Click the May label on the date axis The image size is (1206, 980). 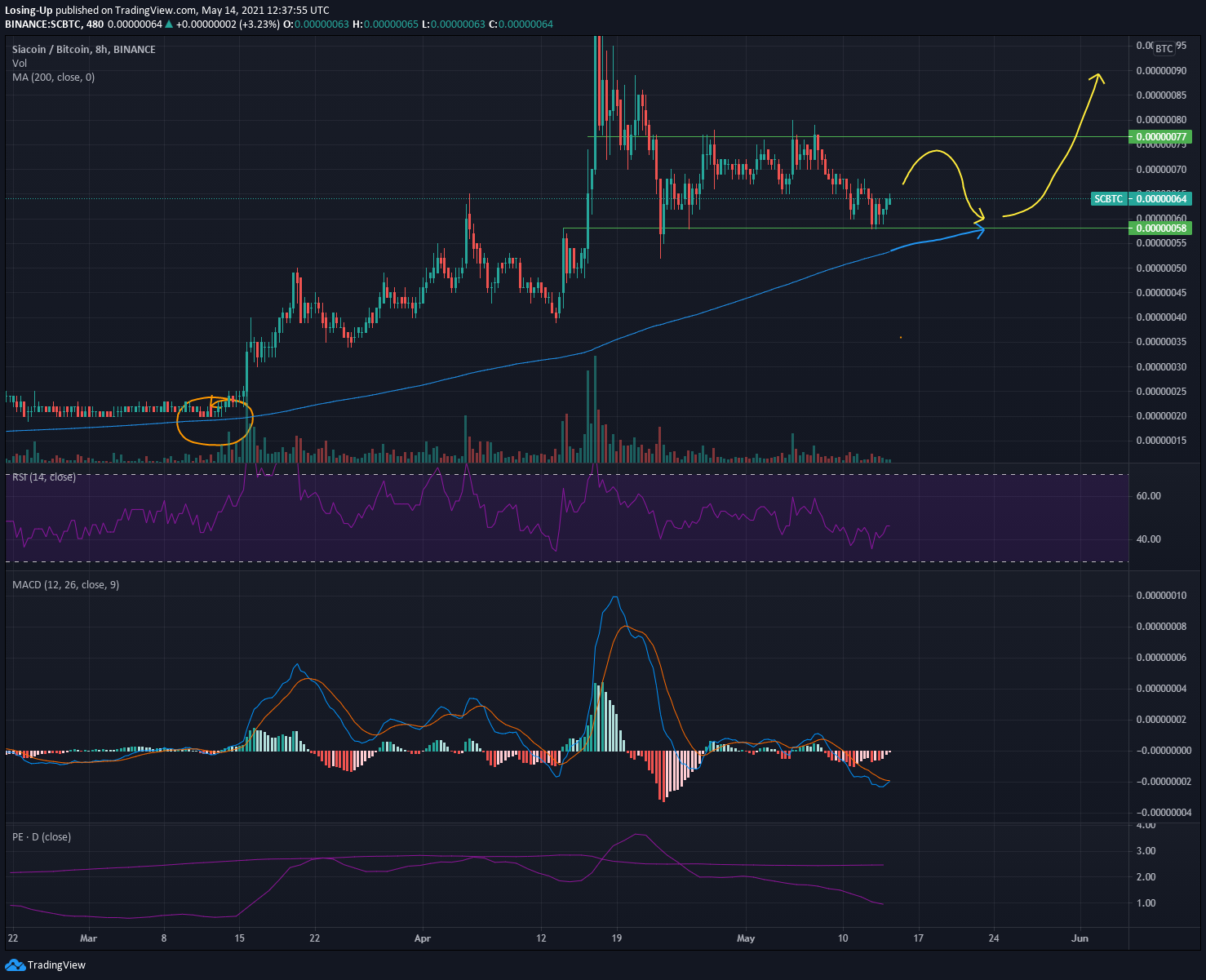(x=746, y=938)
